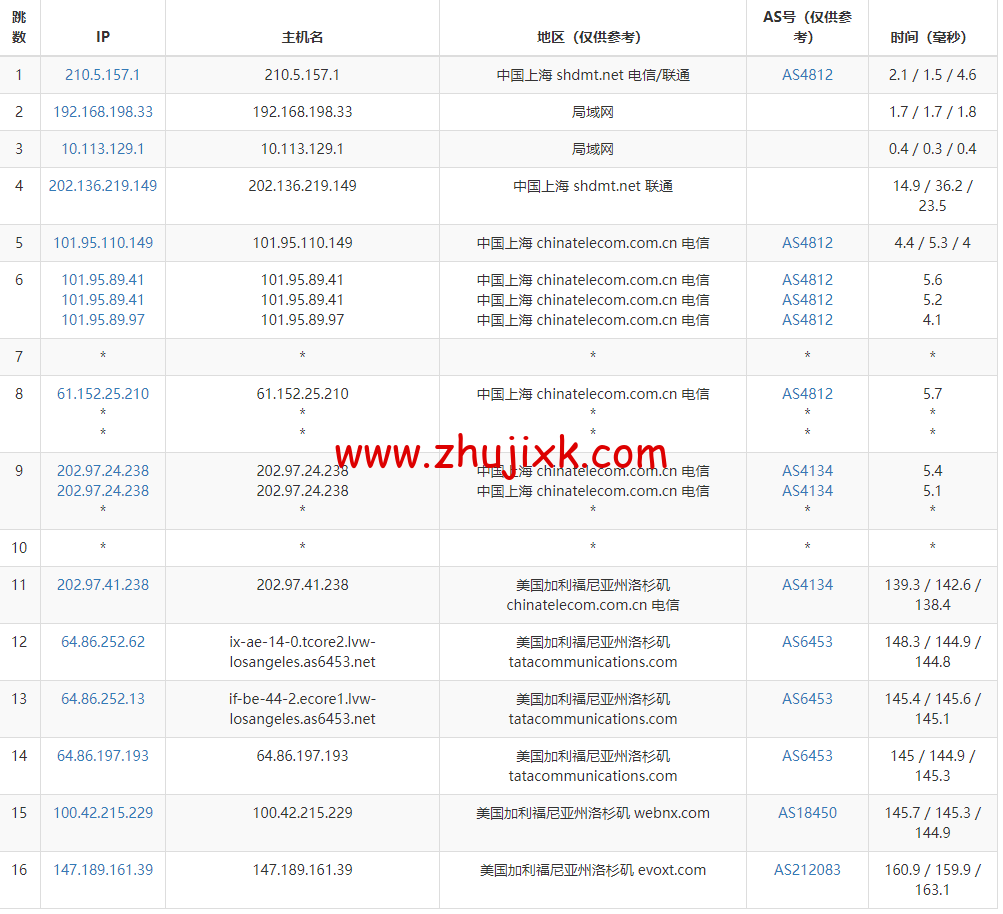
Task: Open AS6453 link in hop 13
Action: (x=806, y=698)
